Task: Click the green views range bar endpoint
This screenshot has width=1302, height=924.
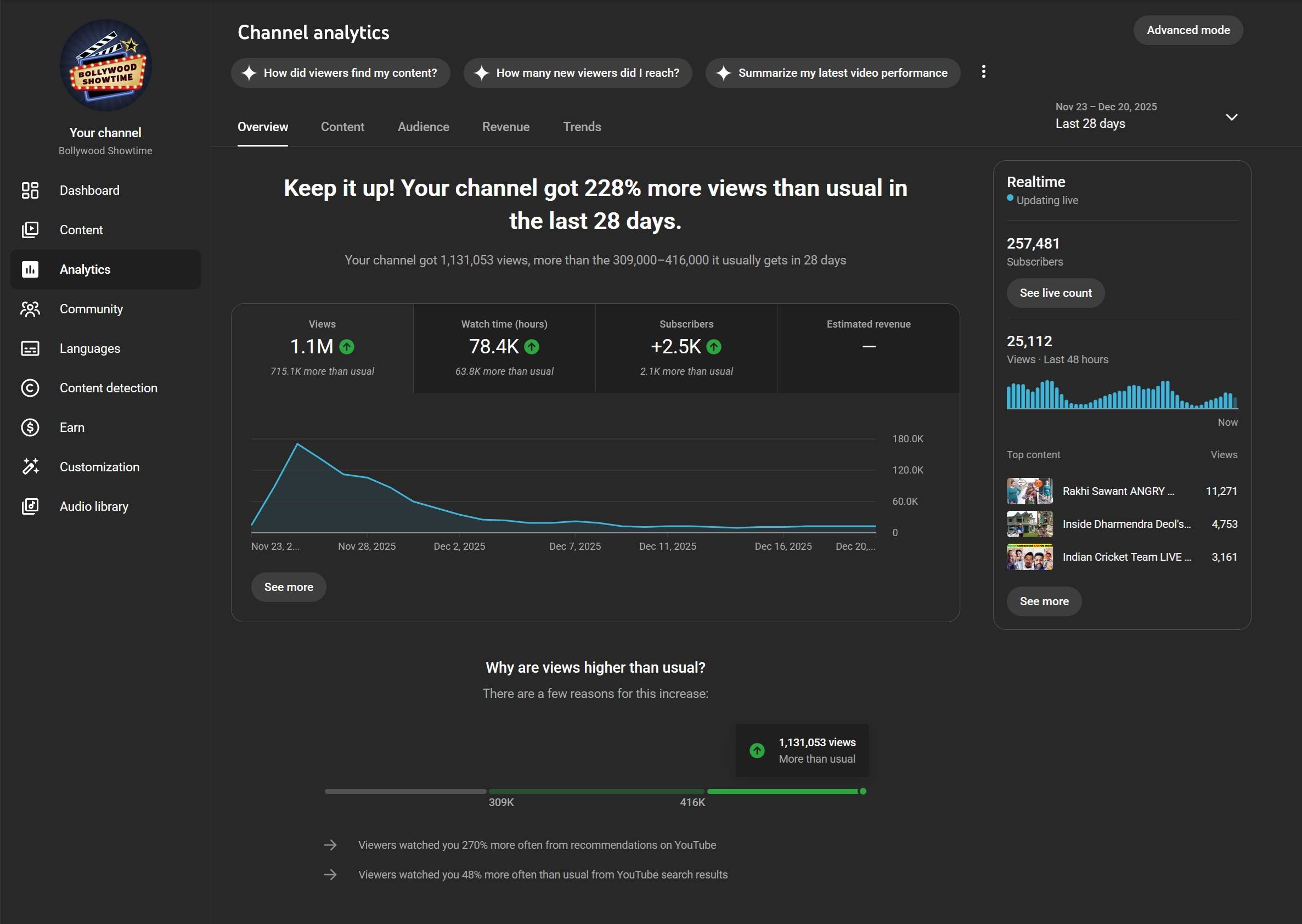Action: coord(863,791)
